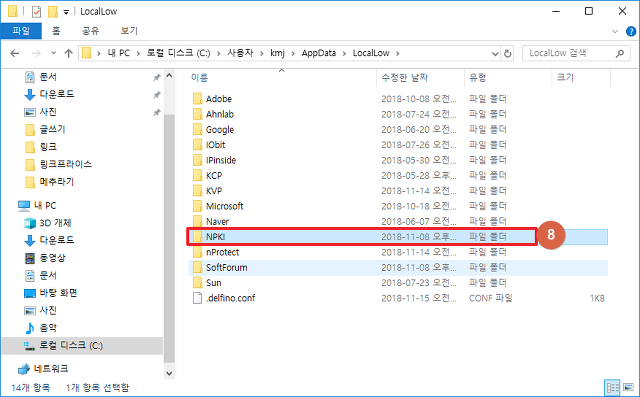Screen dimensions: 640x397
Task: Expand the LocalLow breadcrumb chevron
Action: [x=398, y=53]
